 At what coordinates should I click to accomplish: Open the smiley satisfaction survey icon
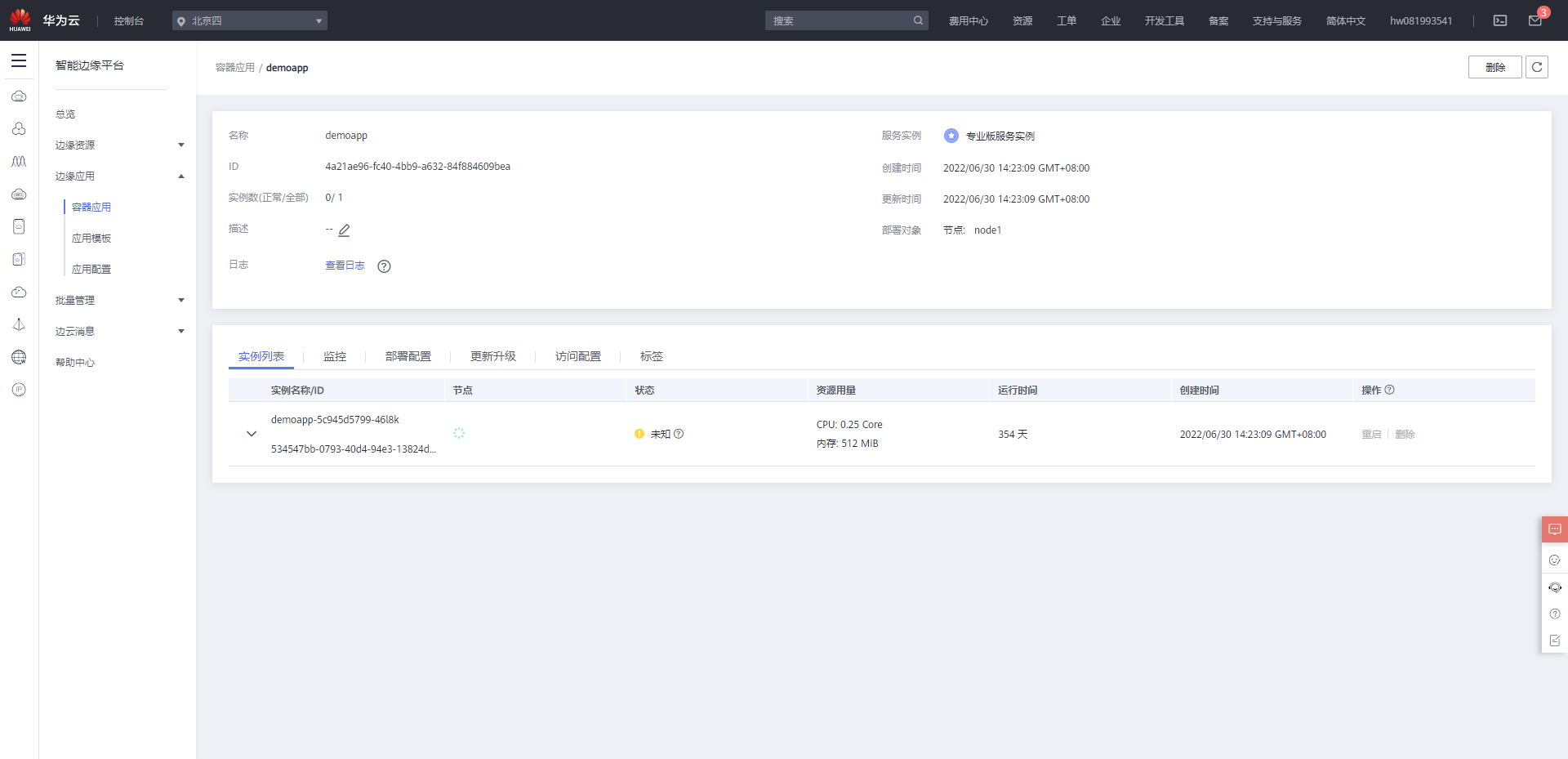click(x=1555, y=560)
